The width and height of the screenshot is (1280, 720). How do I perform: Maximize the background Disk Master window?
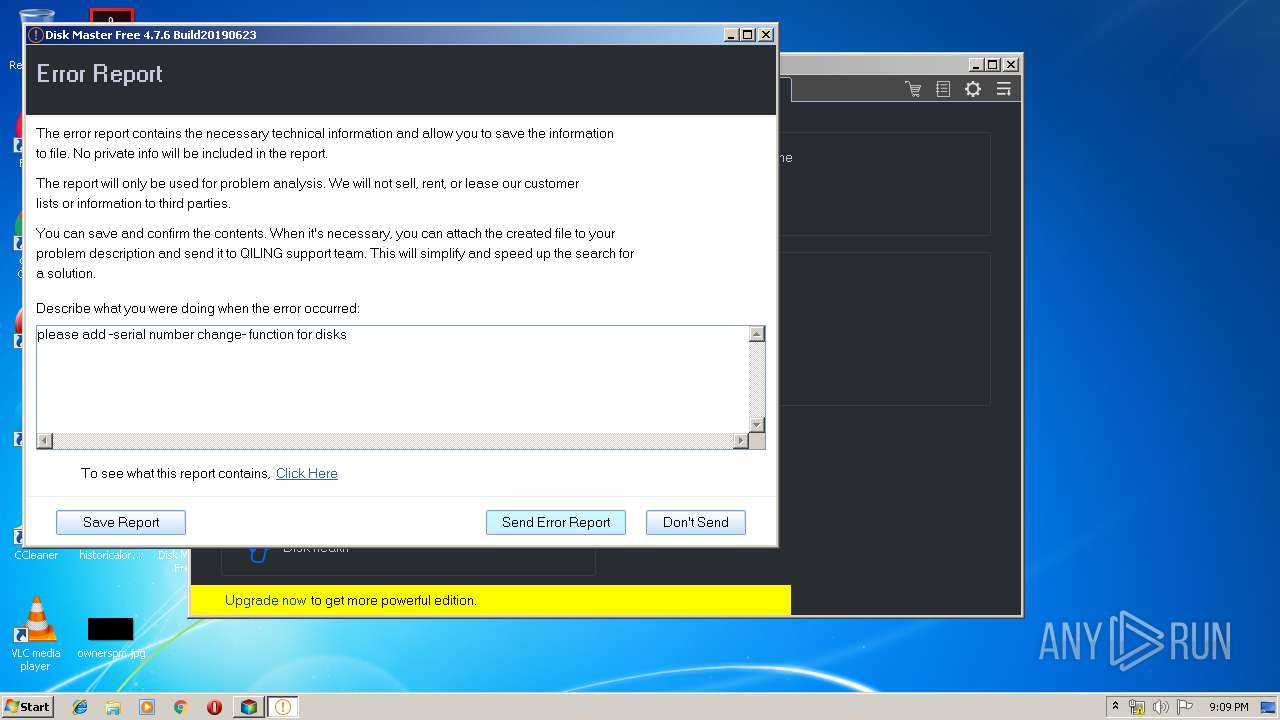coord(993,64)
